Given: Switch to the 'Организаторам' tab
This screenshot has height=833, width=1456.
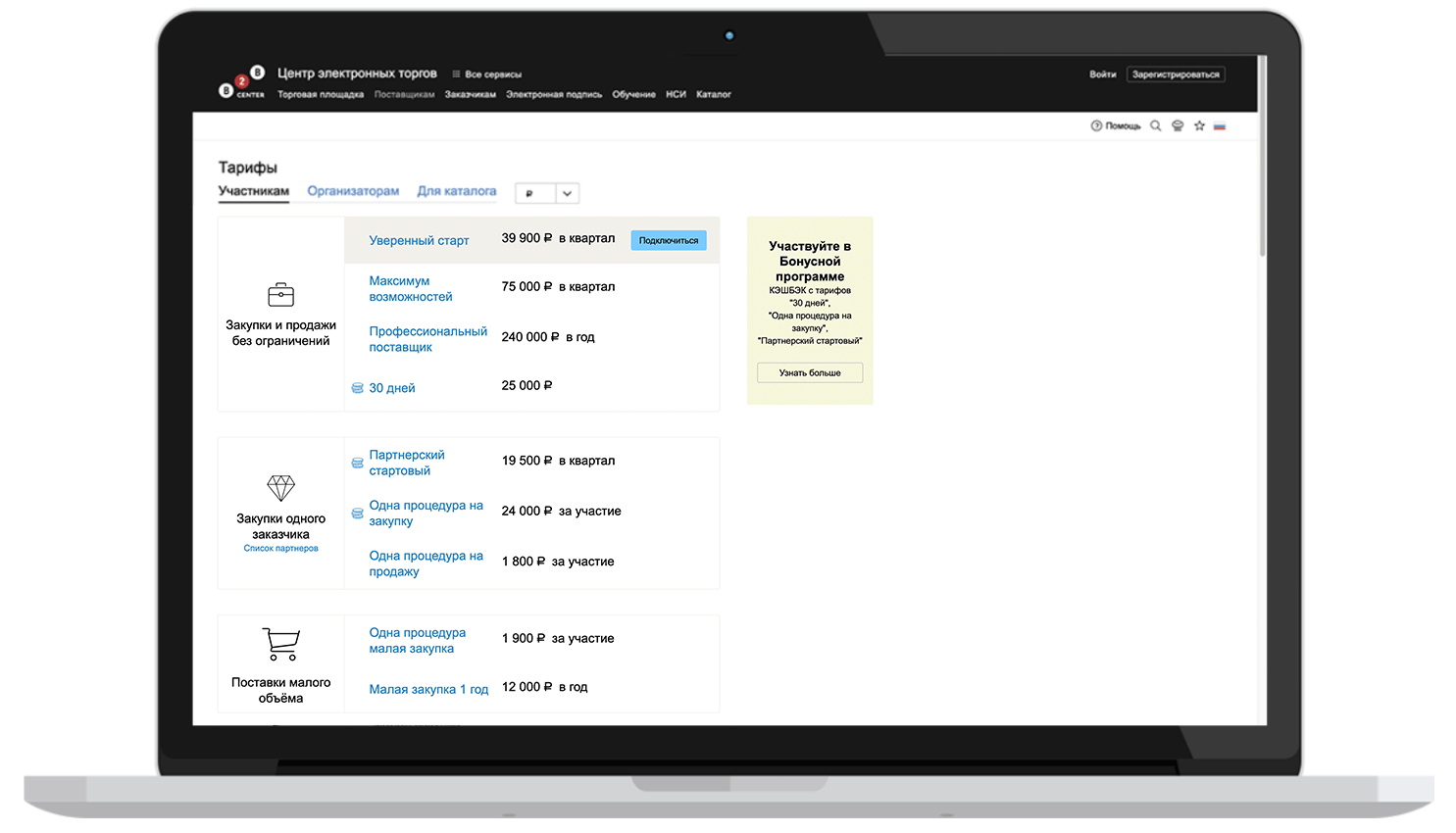Looking at the screenshot, I should point(353,191).
